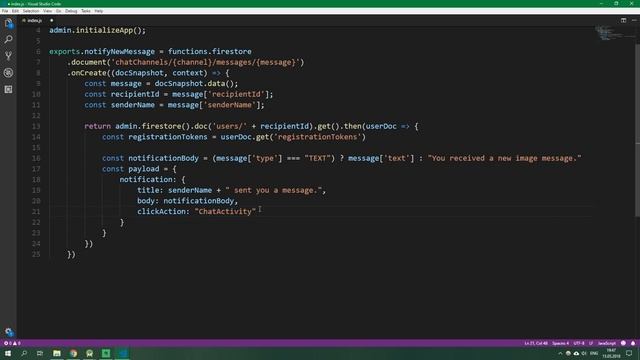The width and height of the screenshot is (640, 360).
Task: Open the cloud sync tray icon
Action: click(576, 353)
